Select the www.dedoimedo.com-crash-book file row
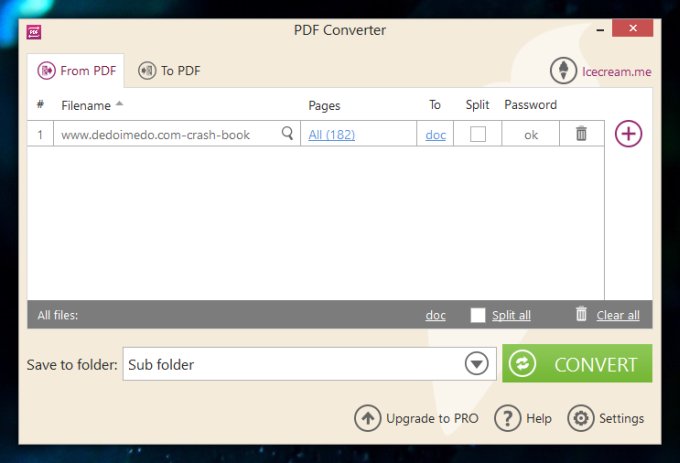 pos(315,134)
